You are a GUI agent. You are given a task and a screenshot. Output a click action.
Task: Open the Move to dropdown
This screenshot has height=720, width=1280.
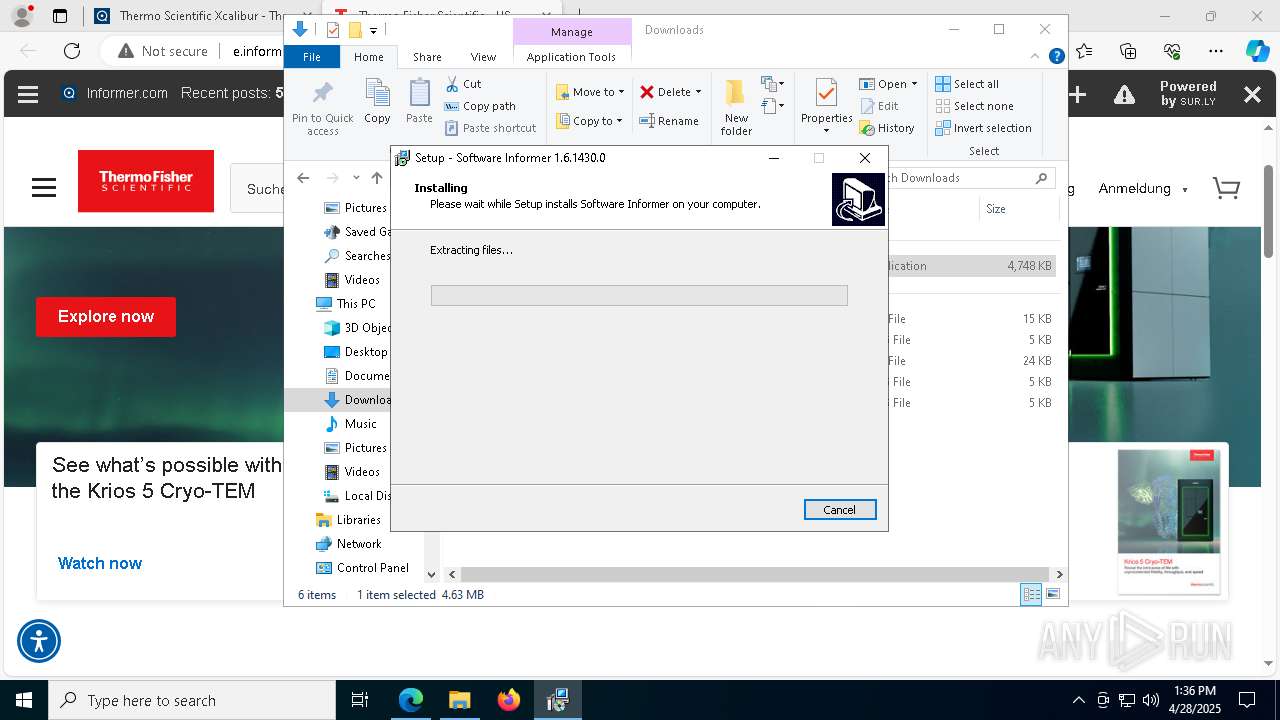pyautogui.click(x=590, y=92)
